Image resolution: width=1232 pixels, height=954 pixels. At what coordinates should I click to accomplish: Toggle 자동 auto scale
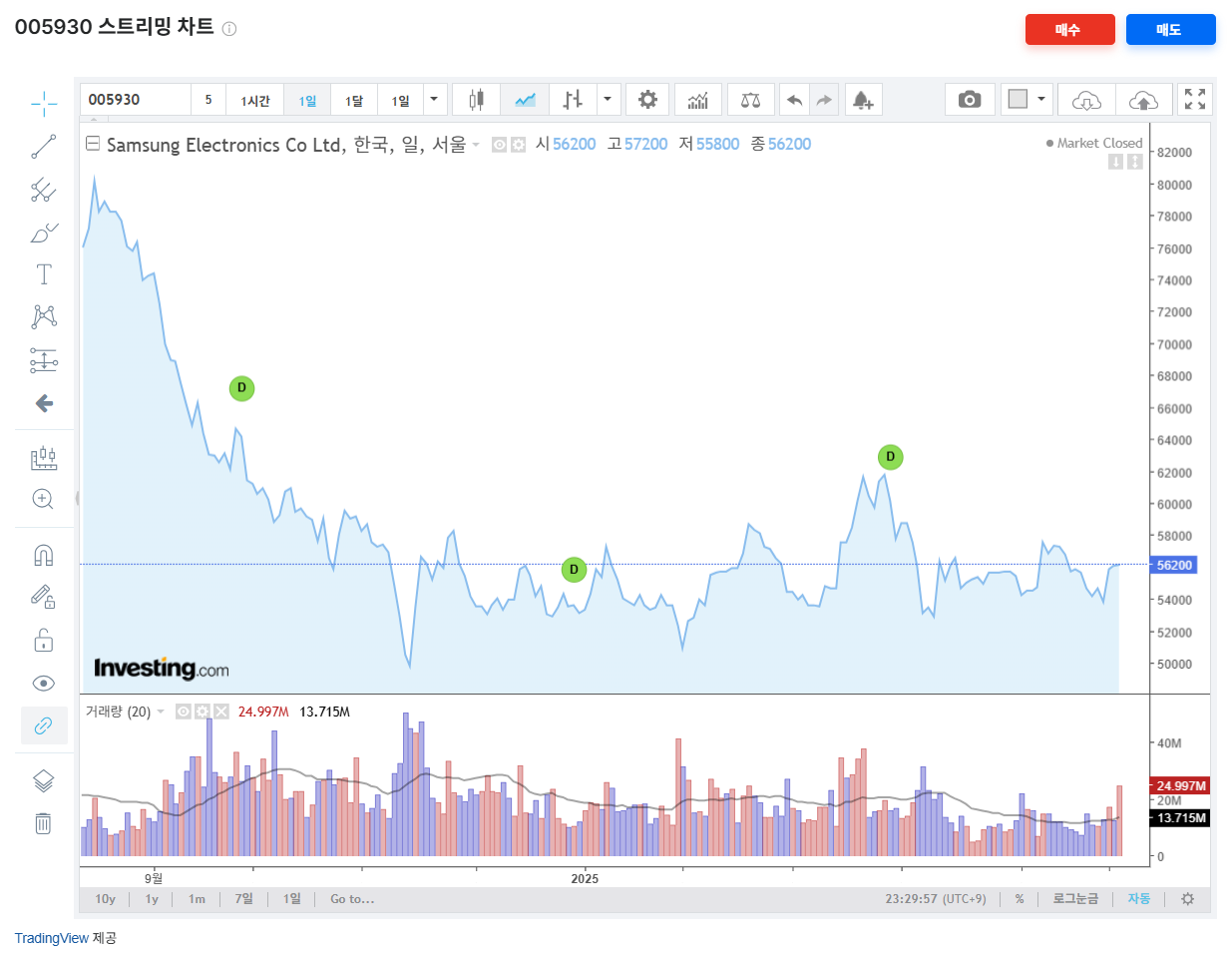pos(1139,899)
